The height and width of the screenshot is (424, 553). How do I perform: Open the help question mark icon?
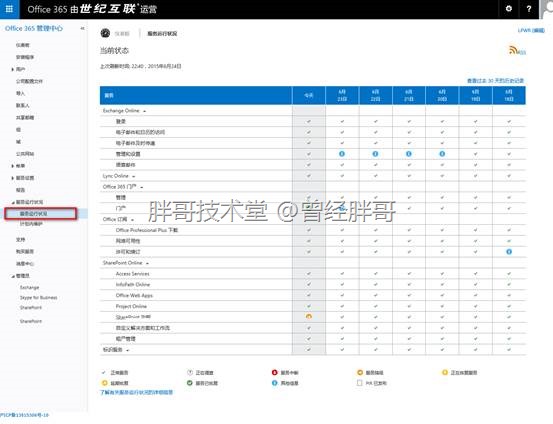pos(528,9)
